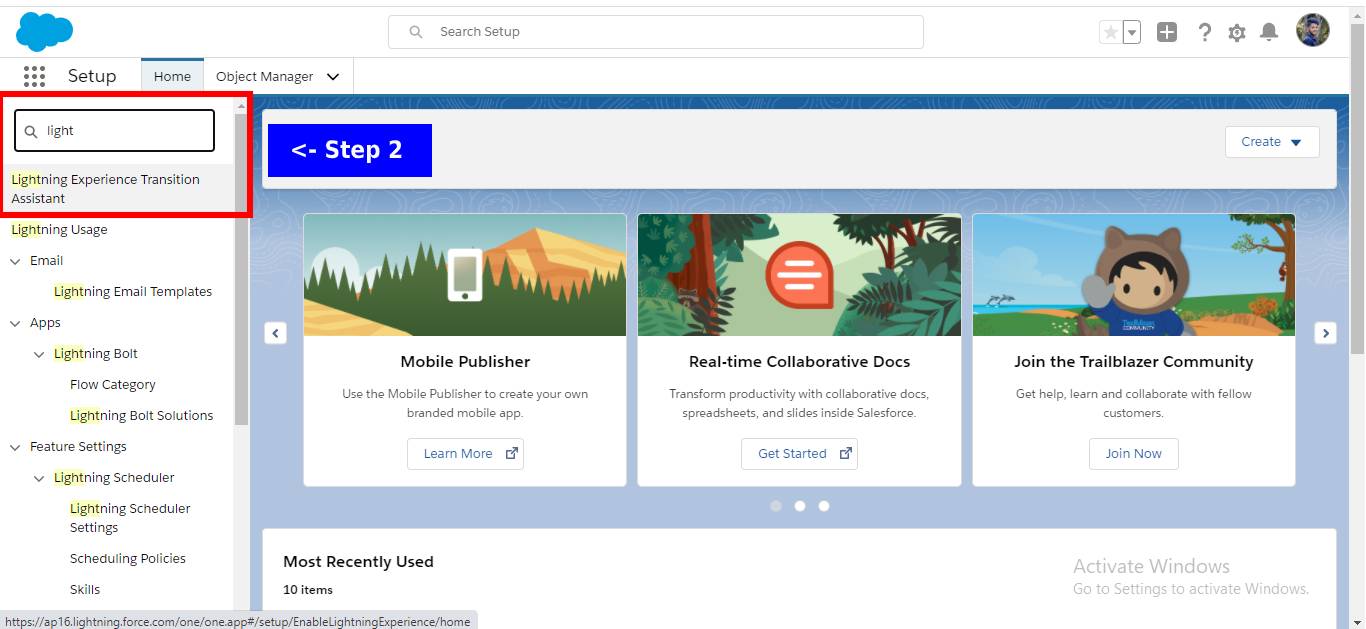This screenshot has height=629, width=1366.
Task: Select Lightning Experience Transition Assistant
Action: pos(105,188)
